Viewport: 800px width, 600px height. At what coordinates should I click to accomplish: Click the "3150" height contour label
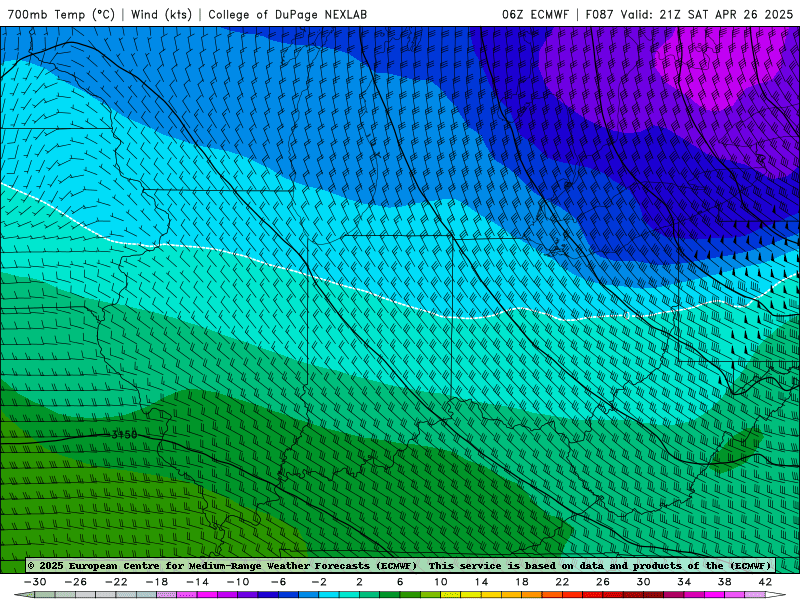pos(124,435)
